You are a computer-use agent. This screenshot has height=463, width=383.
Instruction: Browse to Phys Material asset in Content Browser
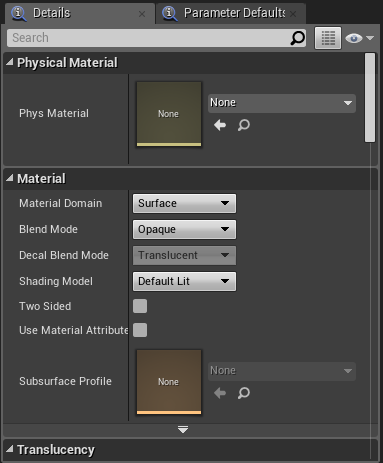(244, 125)
